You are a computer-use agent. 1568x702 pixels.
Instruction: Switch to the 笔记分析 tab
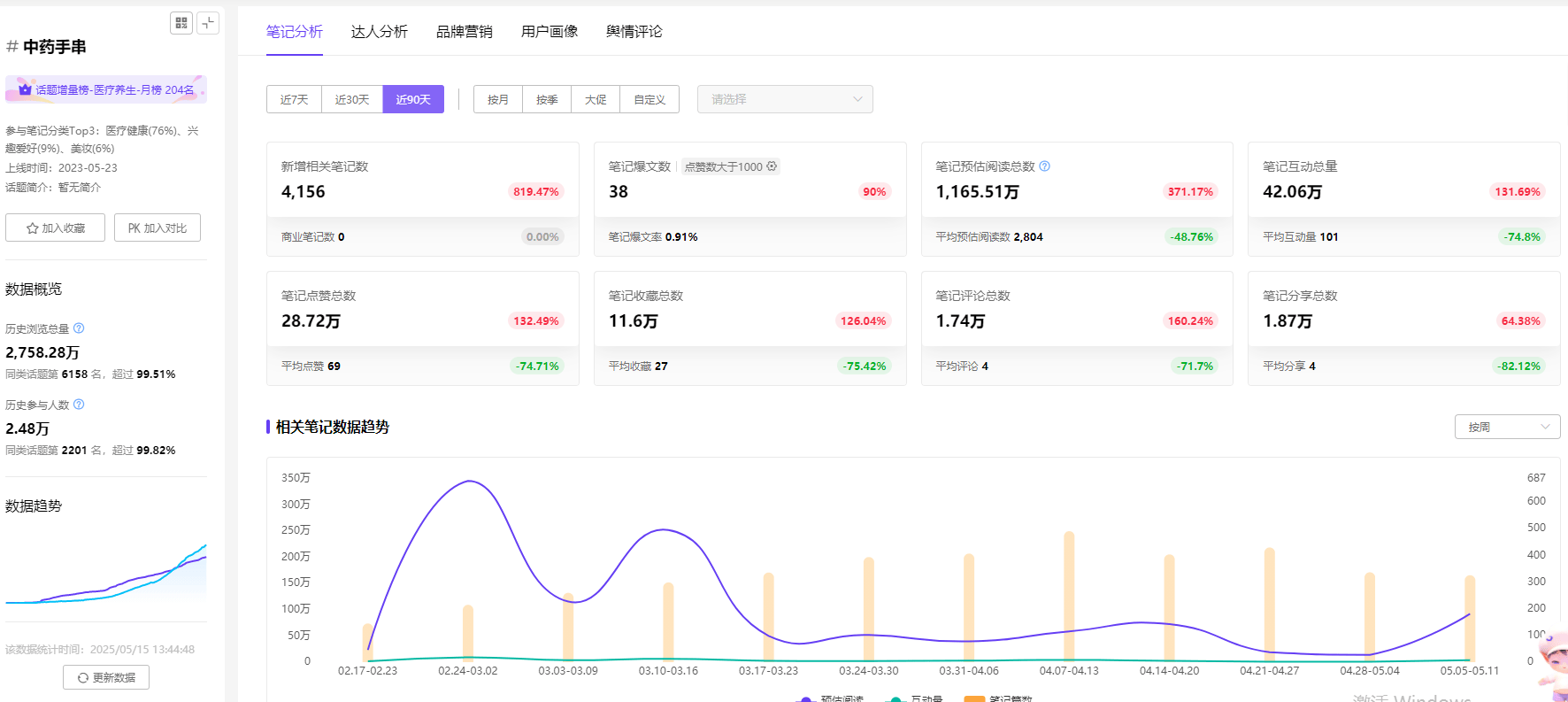tap(295, 32)
